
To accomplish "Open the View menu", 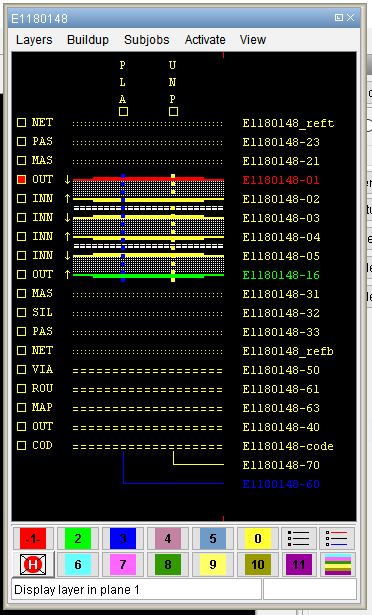I will (x=253, y=40).
